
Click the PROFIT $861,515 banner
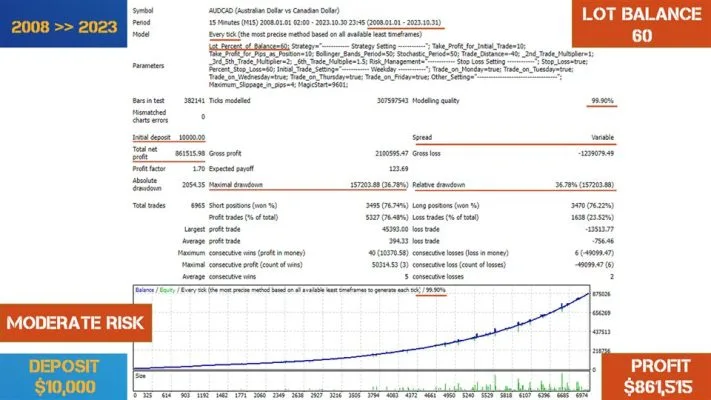pyautogui.click(x=656, y=377)
